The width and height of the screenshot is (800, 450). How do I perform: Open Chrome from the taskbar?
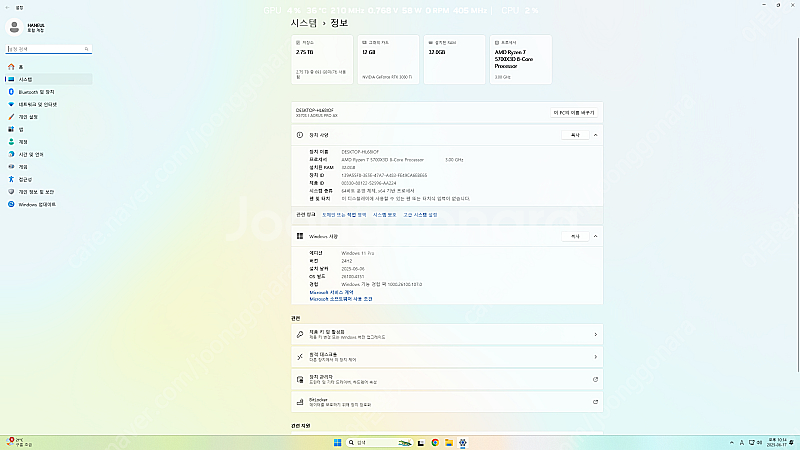point(435,442)
